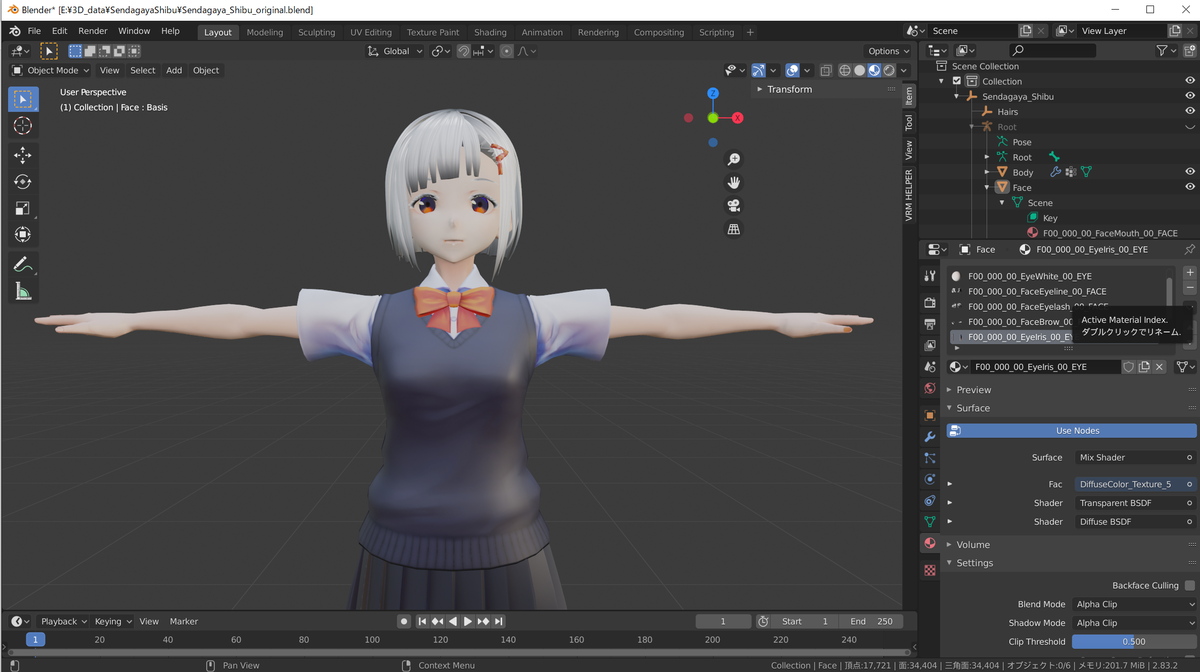1200x672 pixels.
Task: Choose the Annotate tool
Action: tap(23, 265)
